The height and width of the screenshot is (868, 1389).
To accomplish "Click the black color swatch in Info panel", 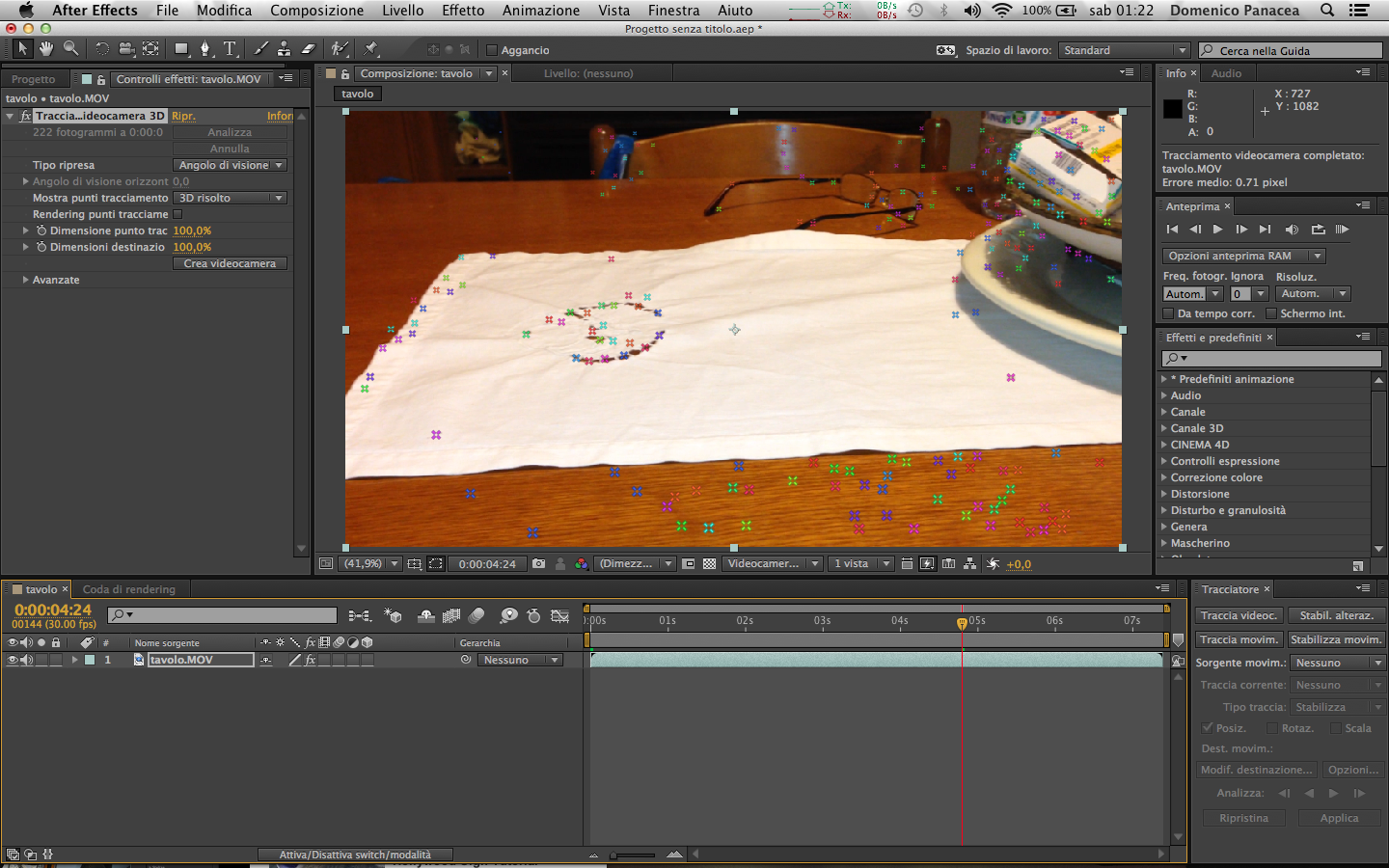I will point(1172,109).
